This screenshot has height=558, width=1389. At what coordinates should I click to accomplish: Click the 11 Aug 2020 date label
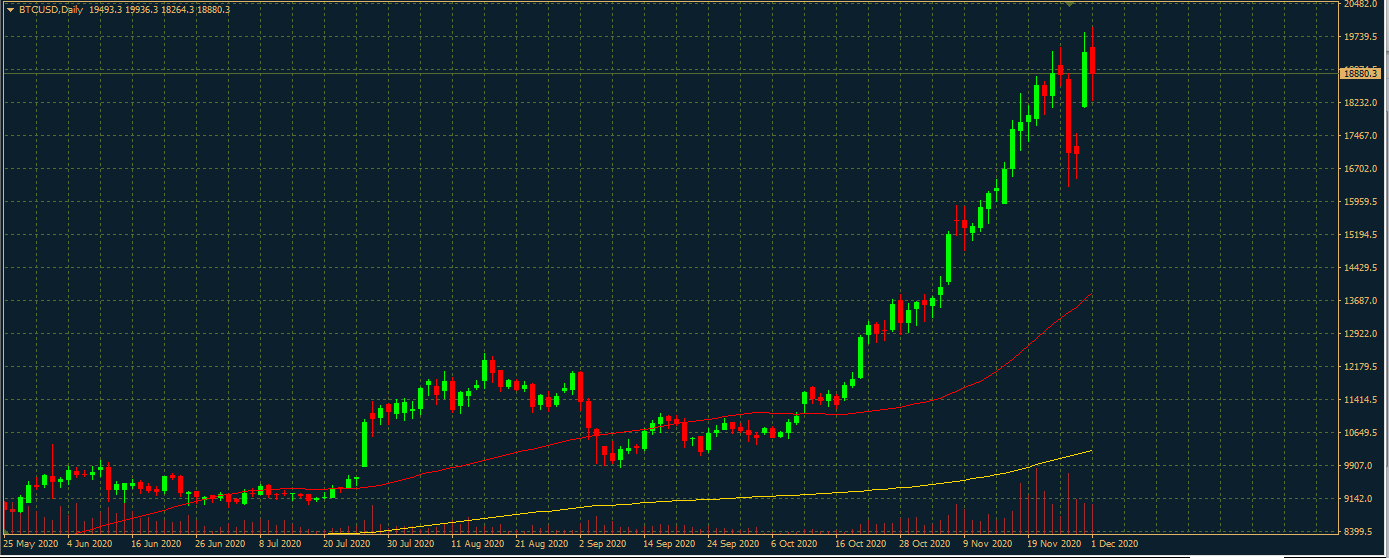click(x=477, y=545)
